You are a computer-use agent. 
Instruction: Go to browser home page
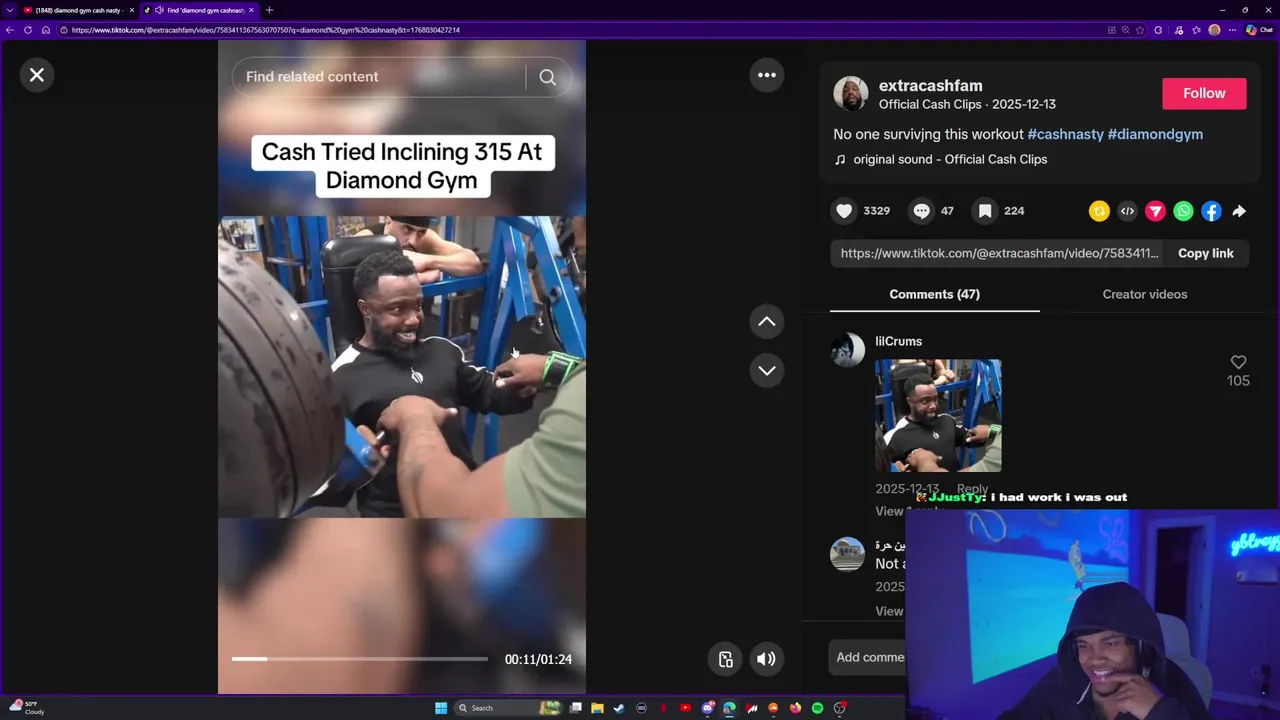point(46,30)
